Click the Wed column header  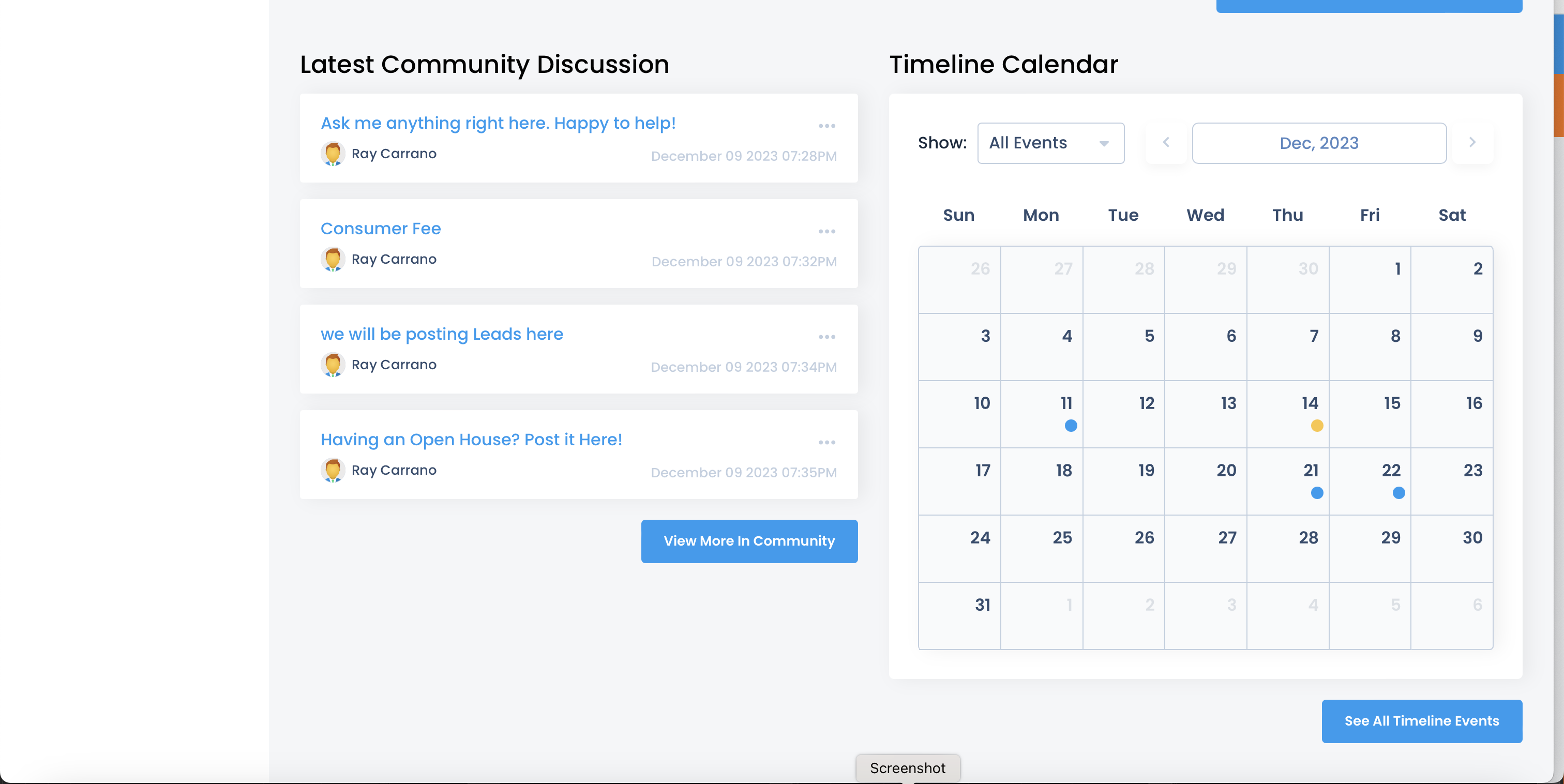(x=1205, y=215)
